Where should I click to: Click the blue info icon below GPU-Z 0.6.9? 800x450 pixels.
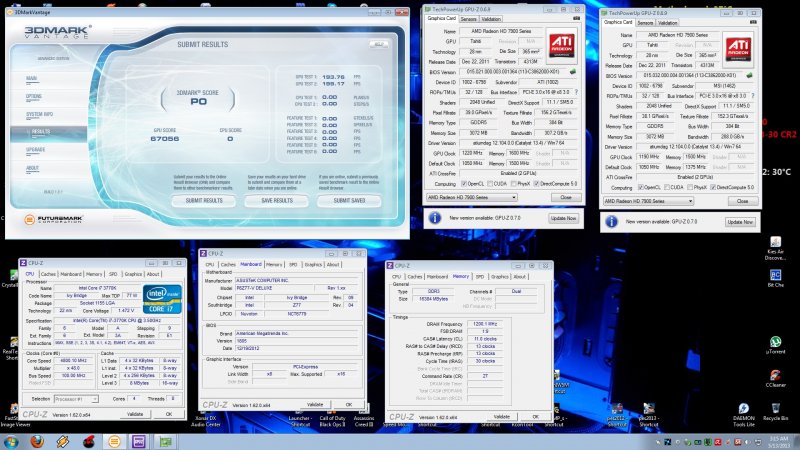(x=611, y=221)
